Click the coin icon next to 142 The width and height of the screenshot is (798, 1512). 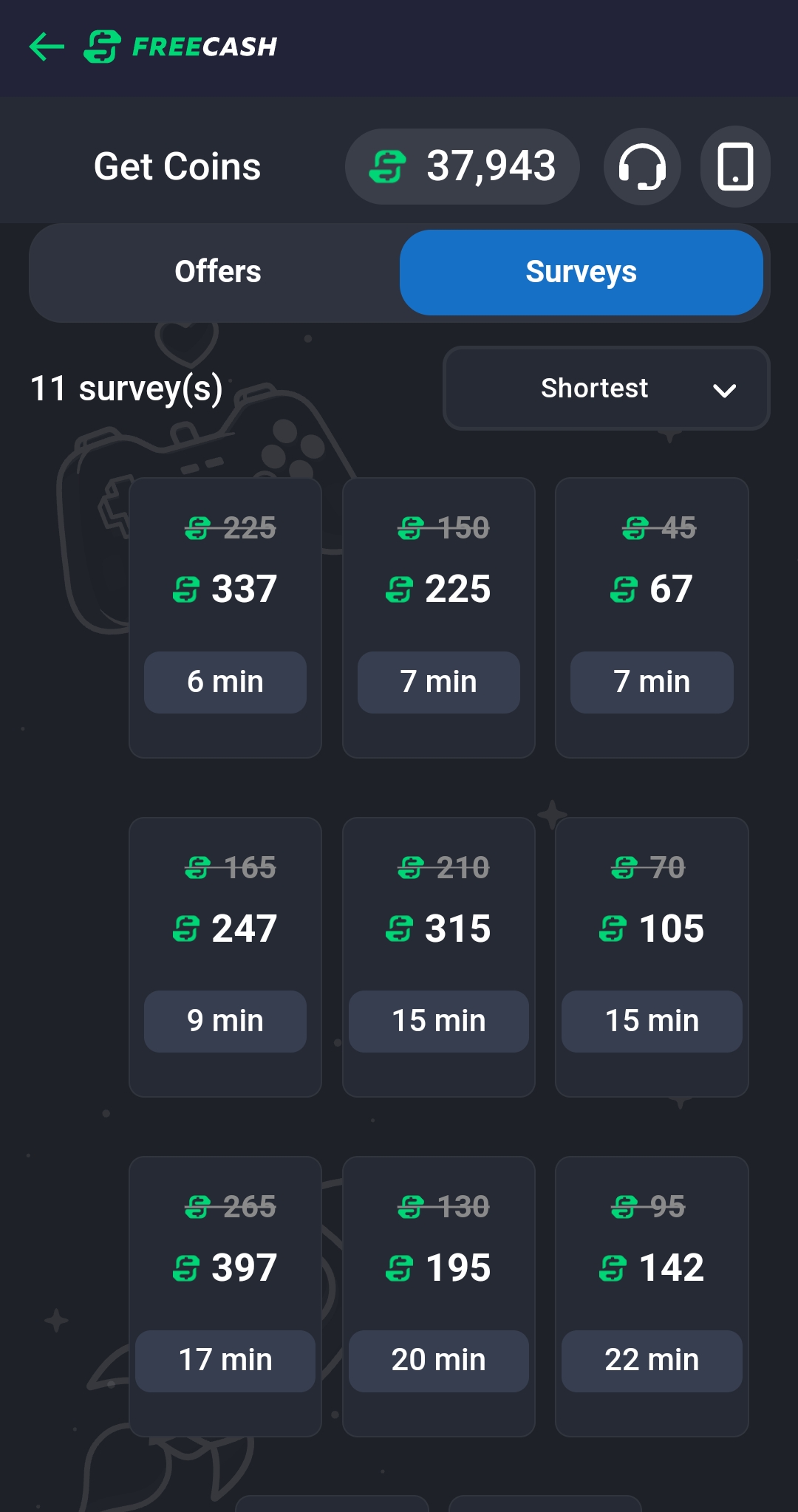pos(613,1268)
